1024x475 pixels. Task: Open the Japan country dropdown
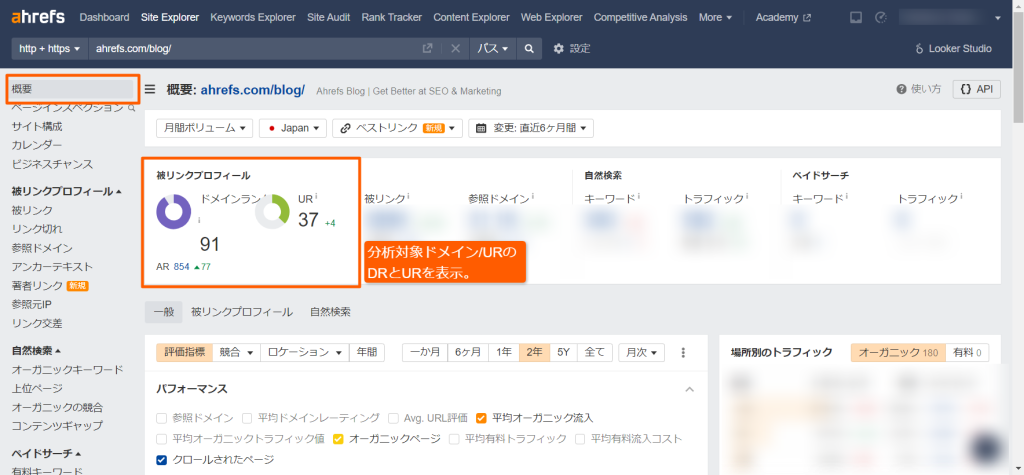coord(293,128)
